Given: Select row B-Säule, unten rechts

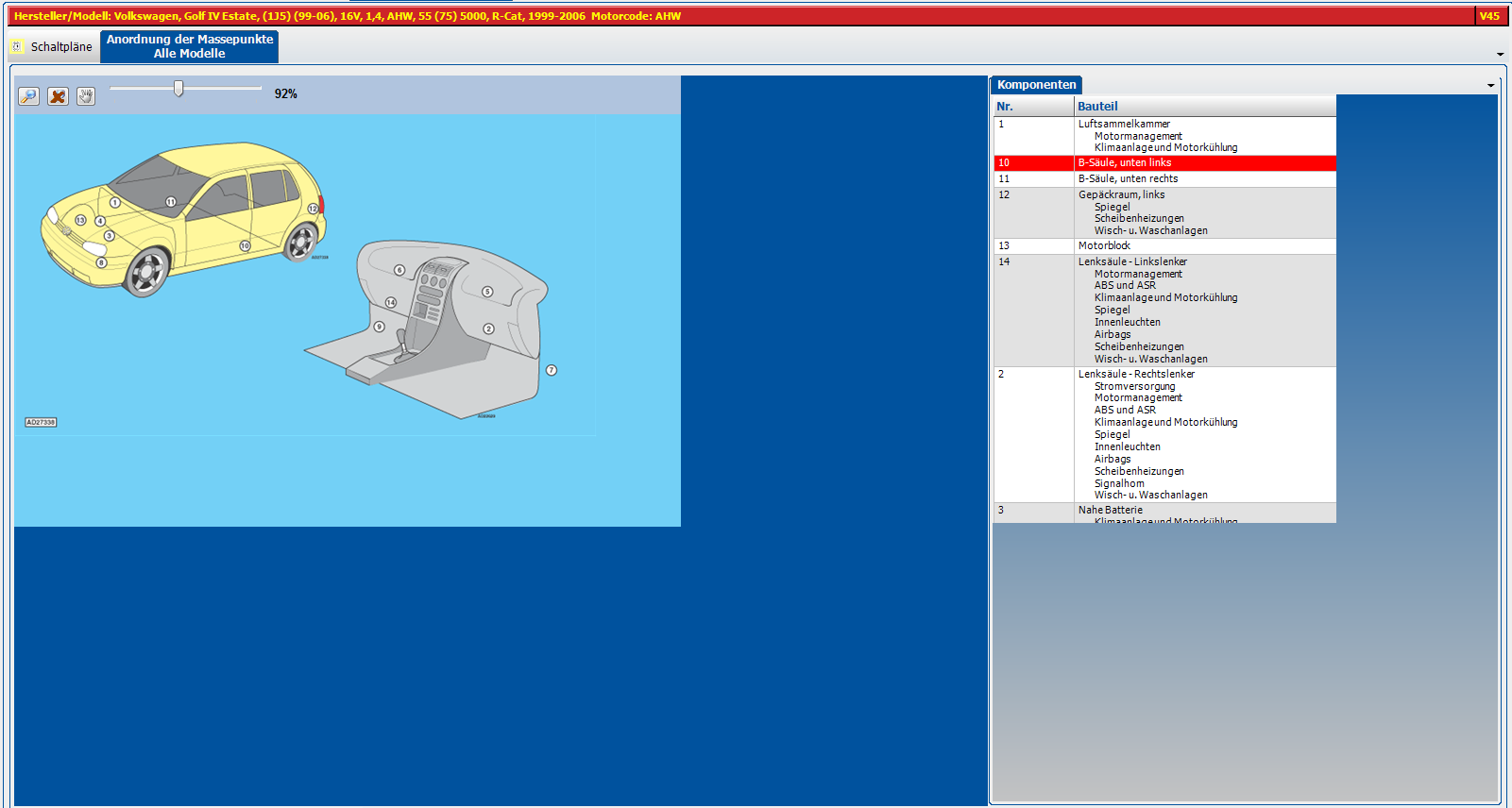Looking at the screenshot, I should [1165, 179].
